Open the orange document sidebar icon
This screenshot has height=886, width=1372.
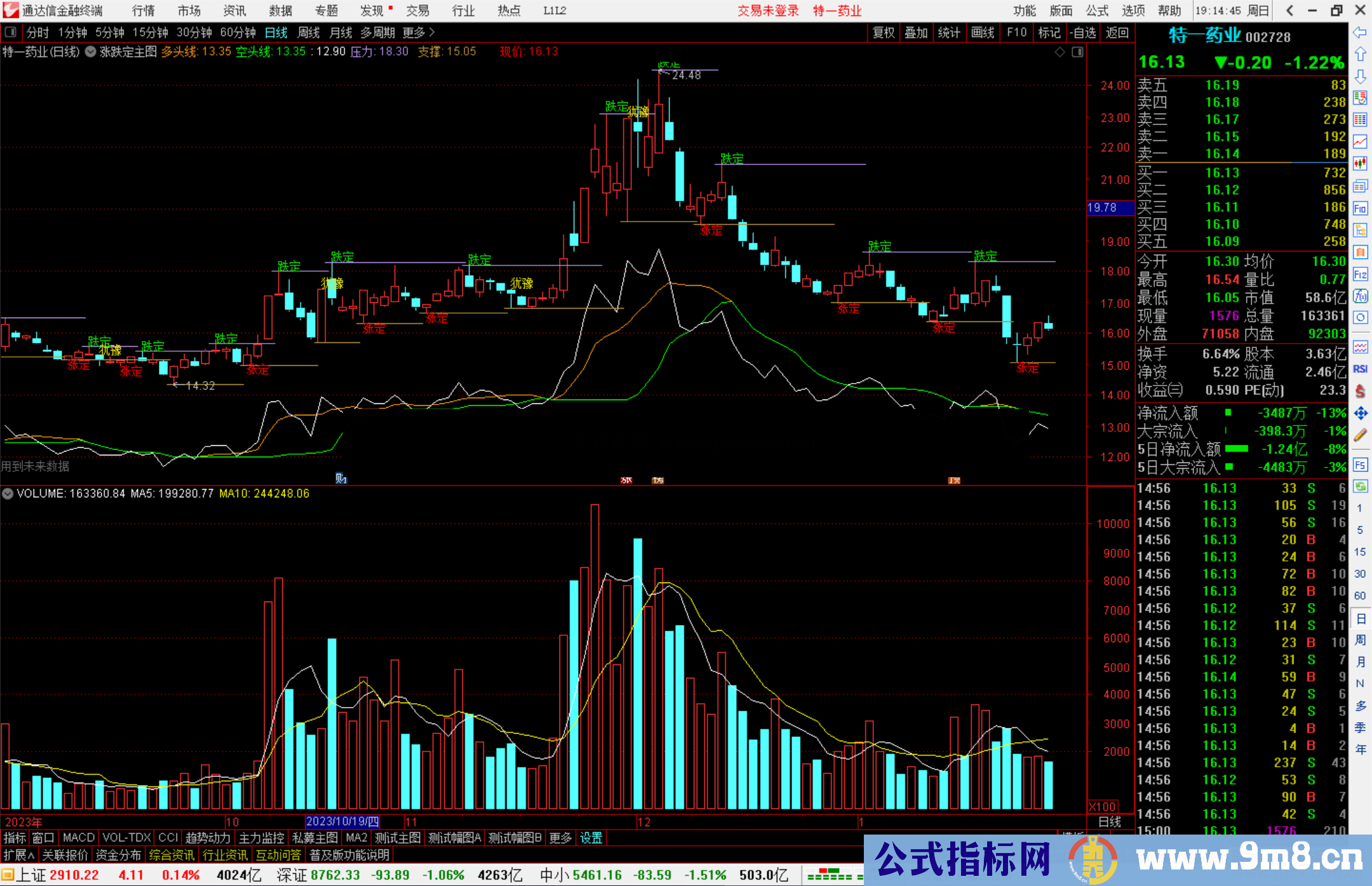tap(1360, 252)
